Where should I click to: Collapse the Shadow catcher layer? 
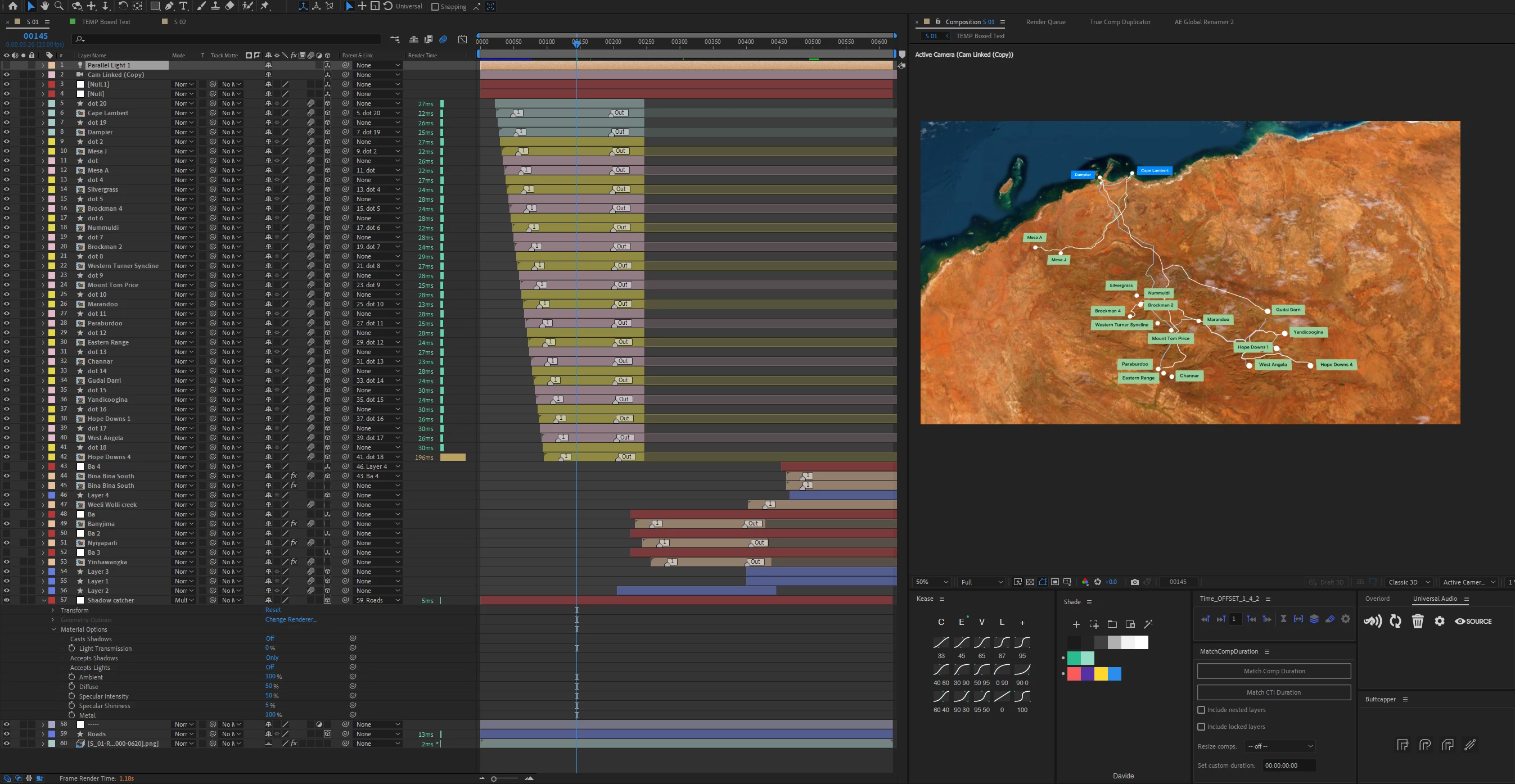coord(43,601)
